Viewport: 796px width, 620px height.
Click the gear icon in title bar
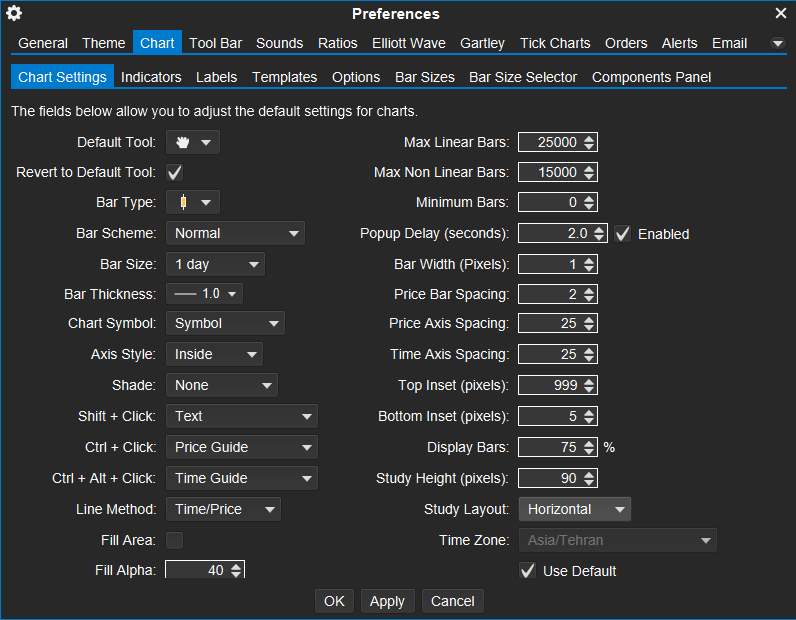(x=14, y=13)
